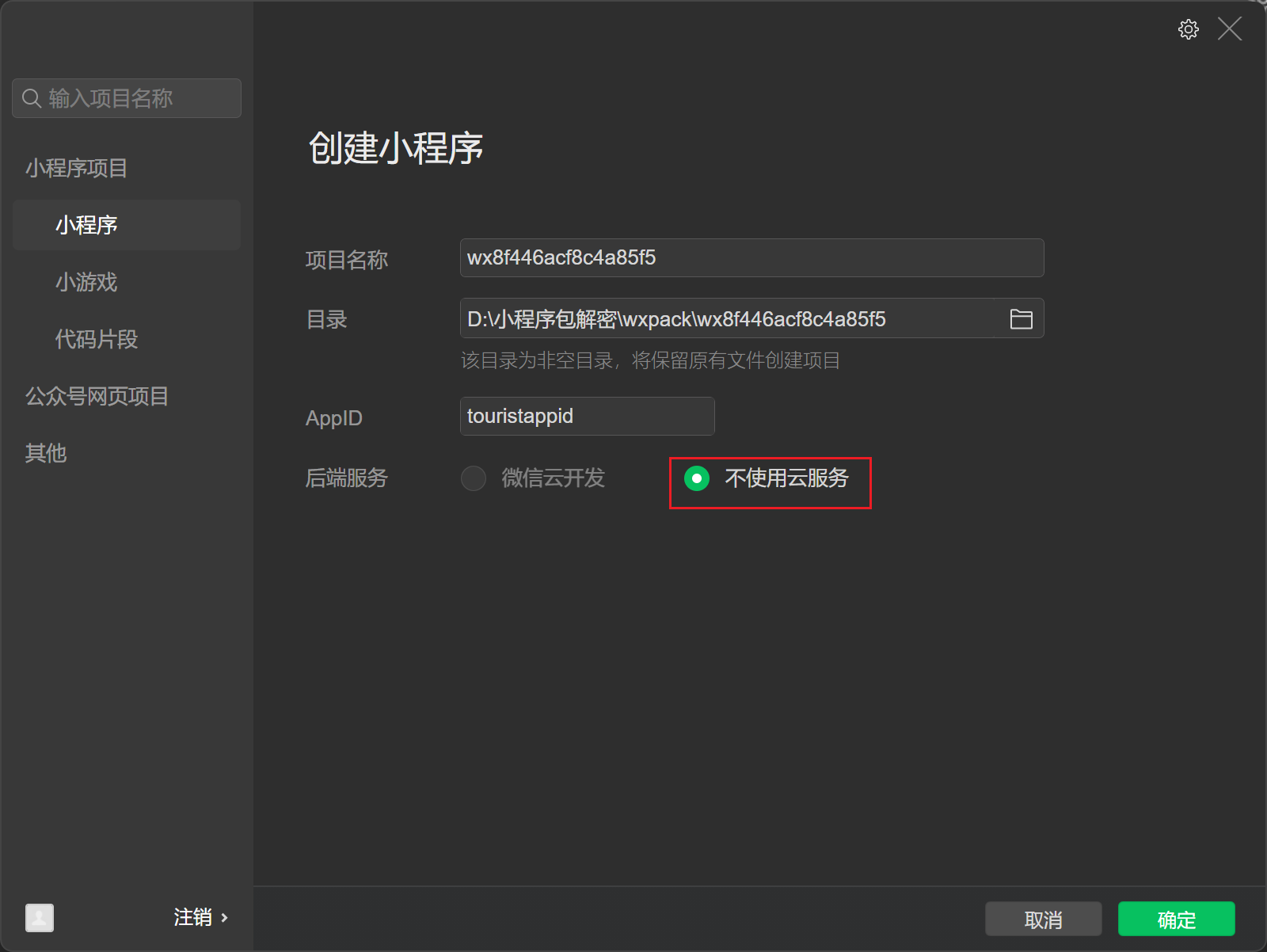Viewport: 1267px width, 952px height.
Task: Select the 微信云开发 radio option
Action: [474, 478]
